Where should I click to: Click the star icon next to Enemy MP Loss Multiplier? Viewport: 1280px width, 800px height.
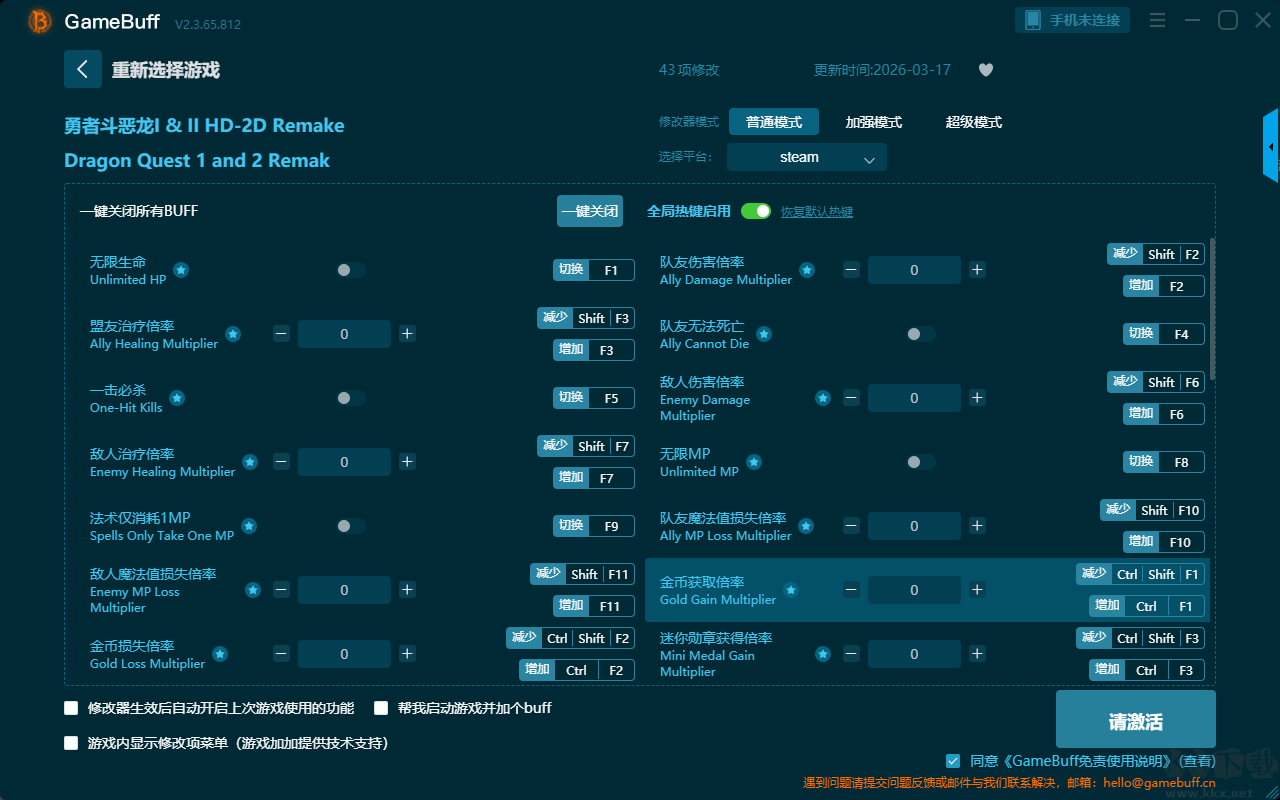pyautogui.click(x=253, y=590)
